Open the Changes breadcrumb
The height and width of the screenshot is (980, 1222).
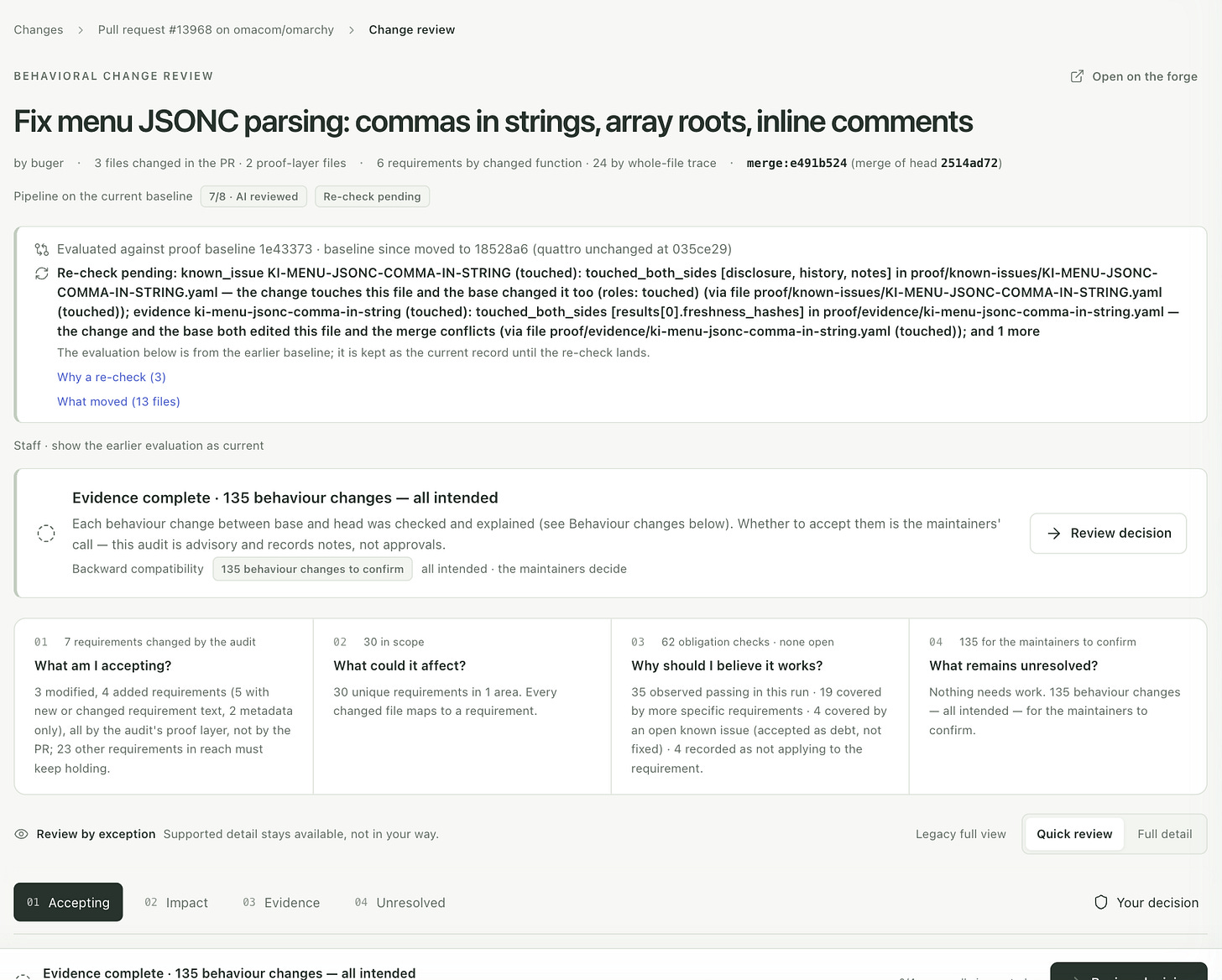pos(39,29)
